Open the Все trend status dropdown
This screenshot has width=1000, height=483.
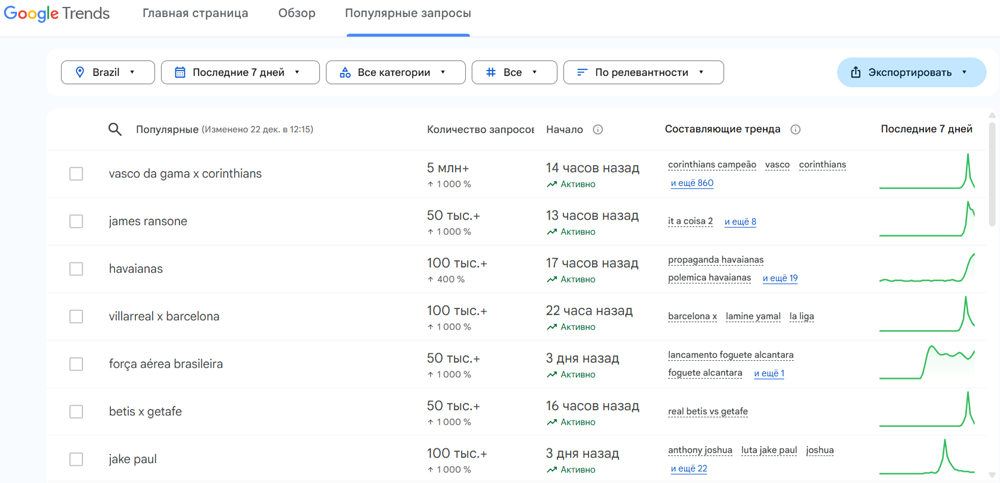click(x=514, y=72)
